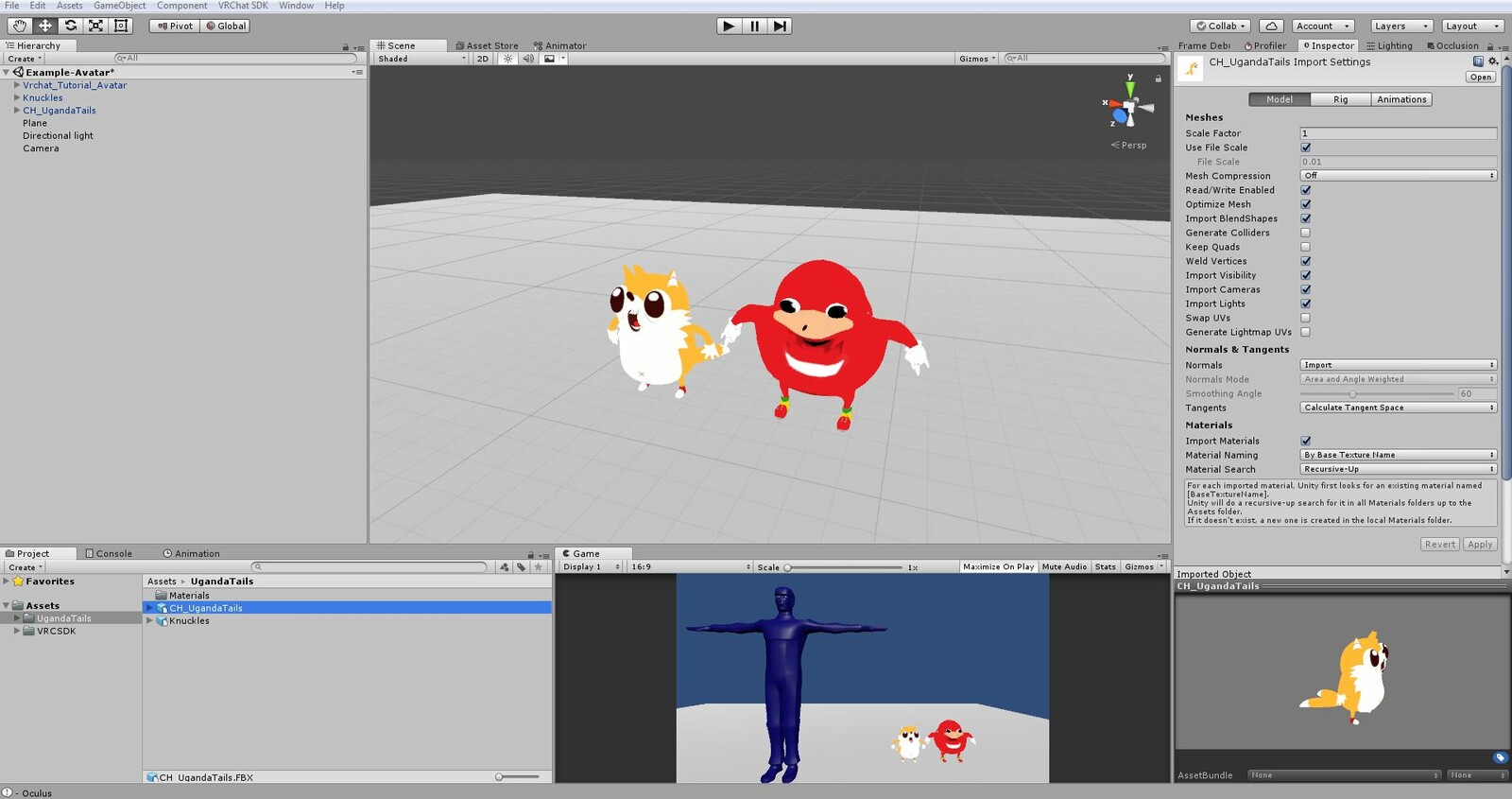Select the Hand tool

[x=19, y=26]
